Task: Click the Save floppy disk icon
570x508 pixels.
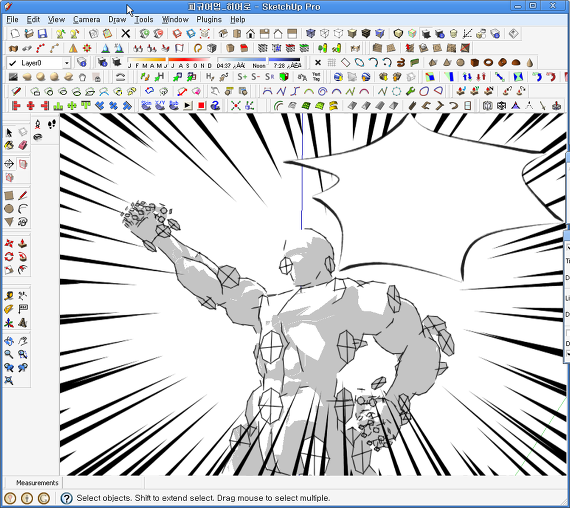Action: (43, 34)
